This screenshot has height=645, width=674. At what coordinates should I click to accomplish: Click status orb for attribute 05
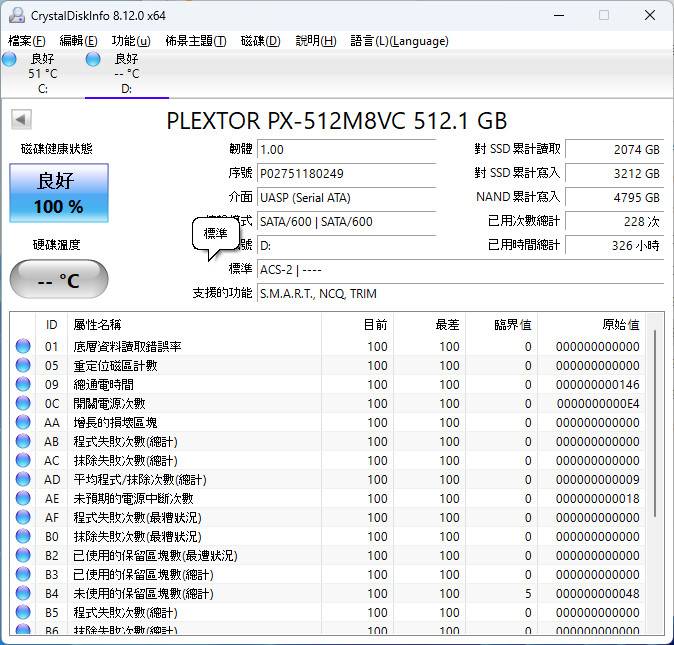pyautogui.click(x=23, y=365)
